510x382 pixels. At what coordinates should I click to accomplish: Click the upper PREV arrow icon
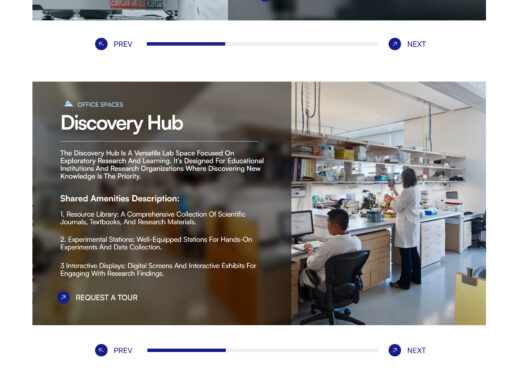pos(101,44)
